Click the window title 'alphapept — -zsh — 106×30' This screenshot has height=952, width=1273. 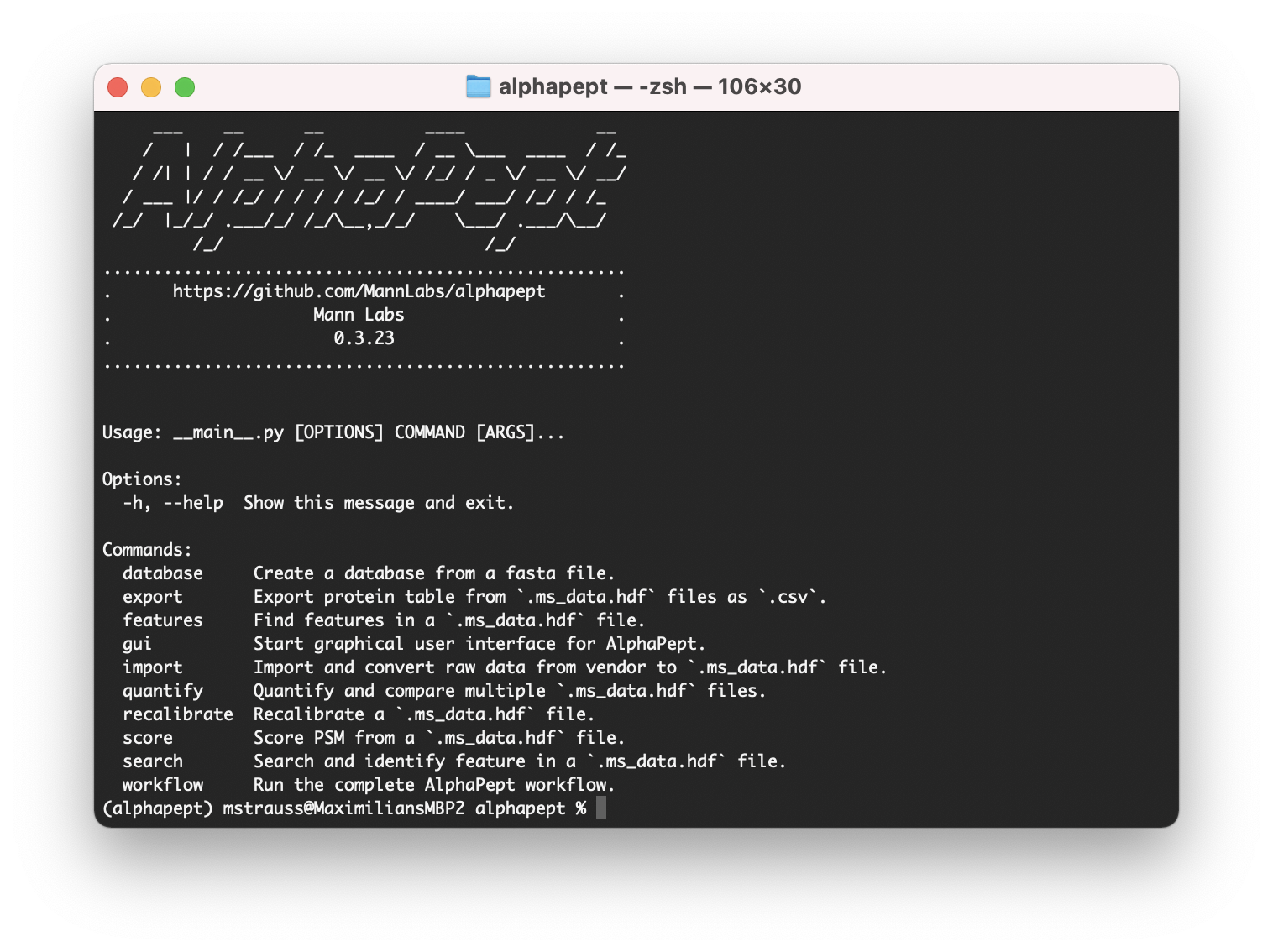(x=649, y=86)
